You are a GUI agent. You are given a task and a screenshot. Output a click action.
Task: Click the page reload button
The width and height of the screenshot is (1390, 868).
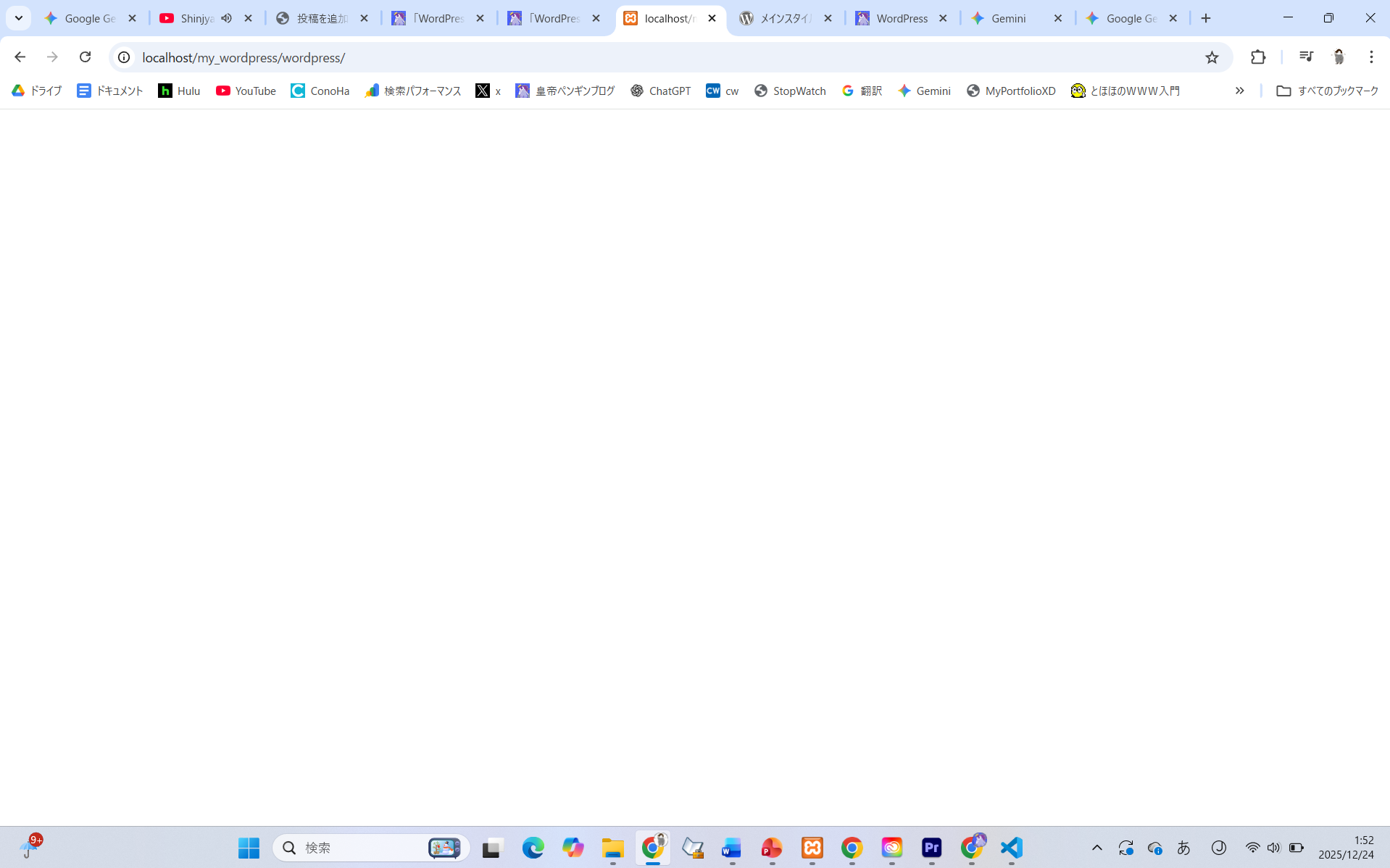pos(85,57)
